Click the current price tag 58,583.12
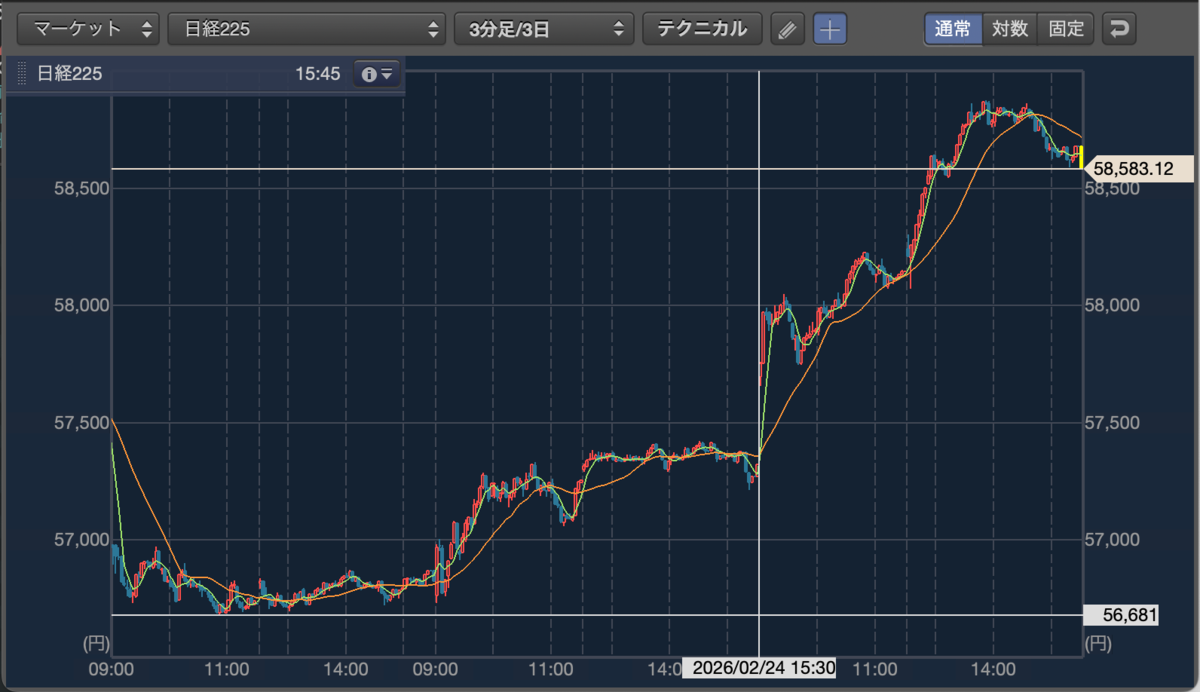Viewport: 1200px width, 692px height. click(1138, 169)
